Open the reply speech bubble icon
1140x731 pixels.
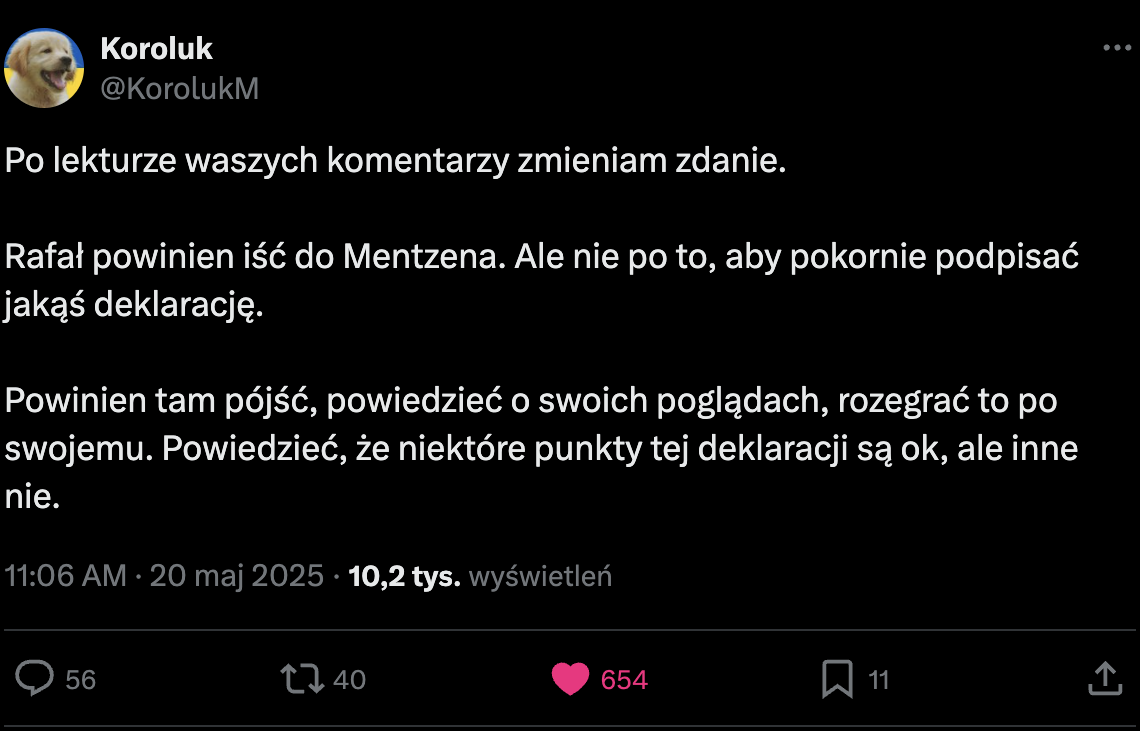pyautogui.click(x=36, y=680)
